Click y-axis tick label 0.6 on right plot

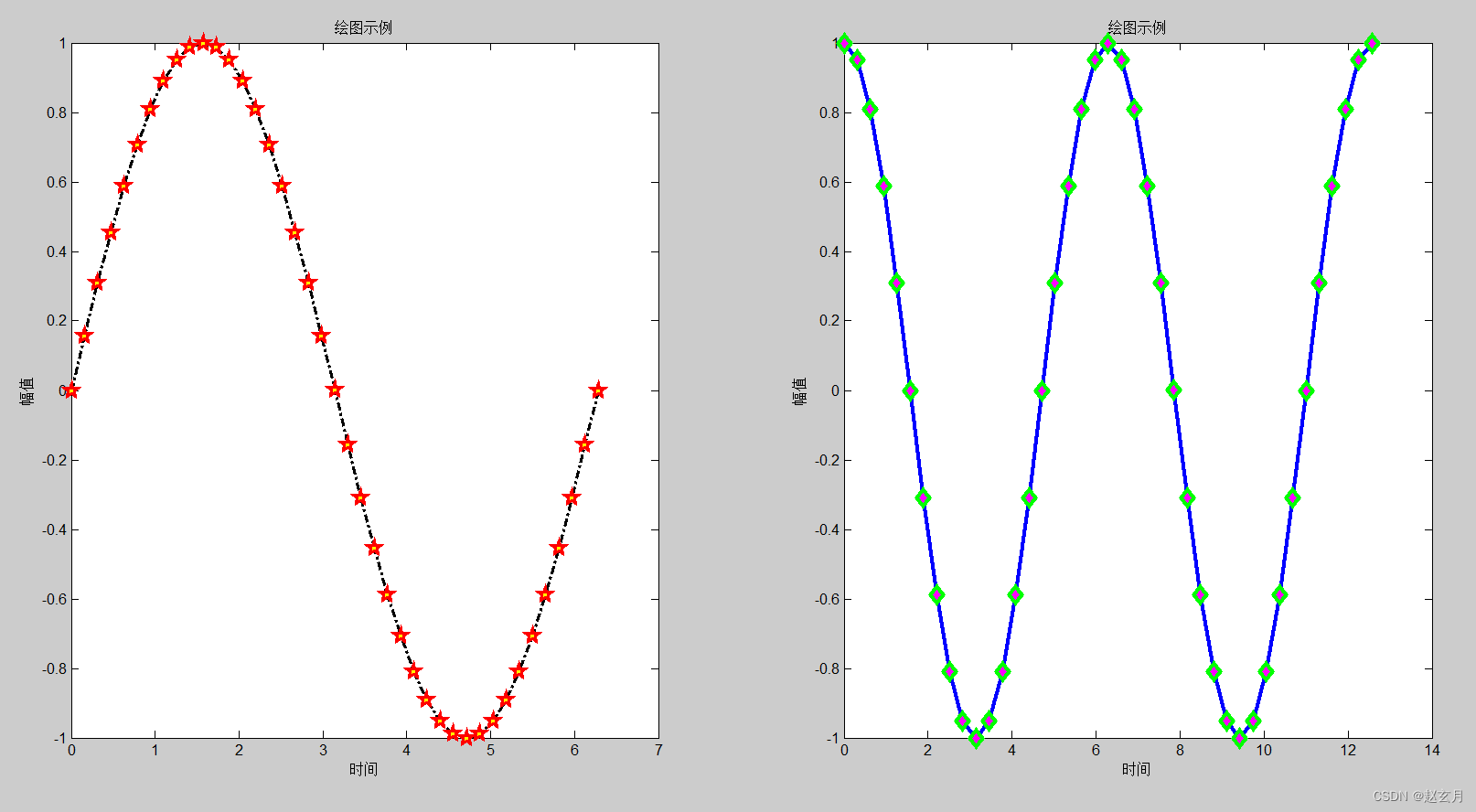tap(829, 182)
